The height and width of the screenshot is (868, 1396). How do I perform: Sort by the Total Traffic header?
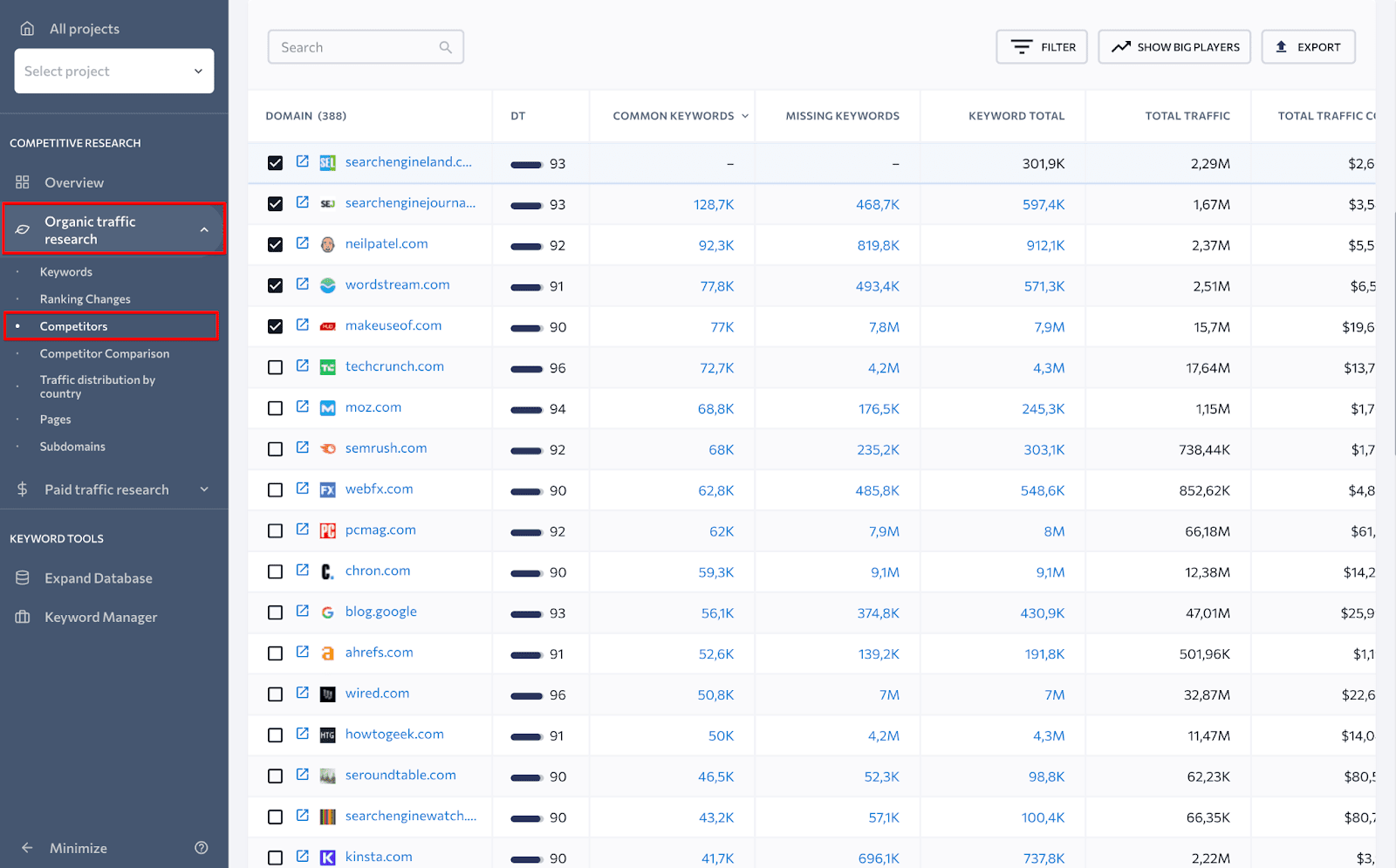pyautogui.click(x=1187, y=116)
